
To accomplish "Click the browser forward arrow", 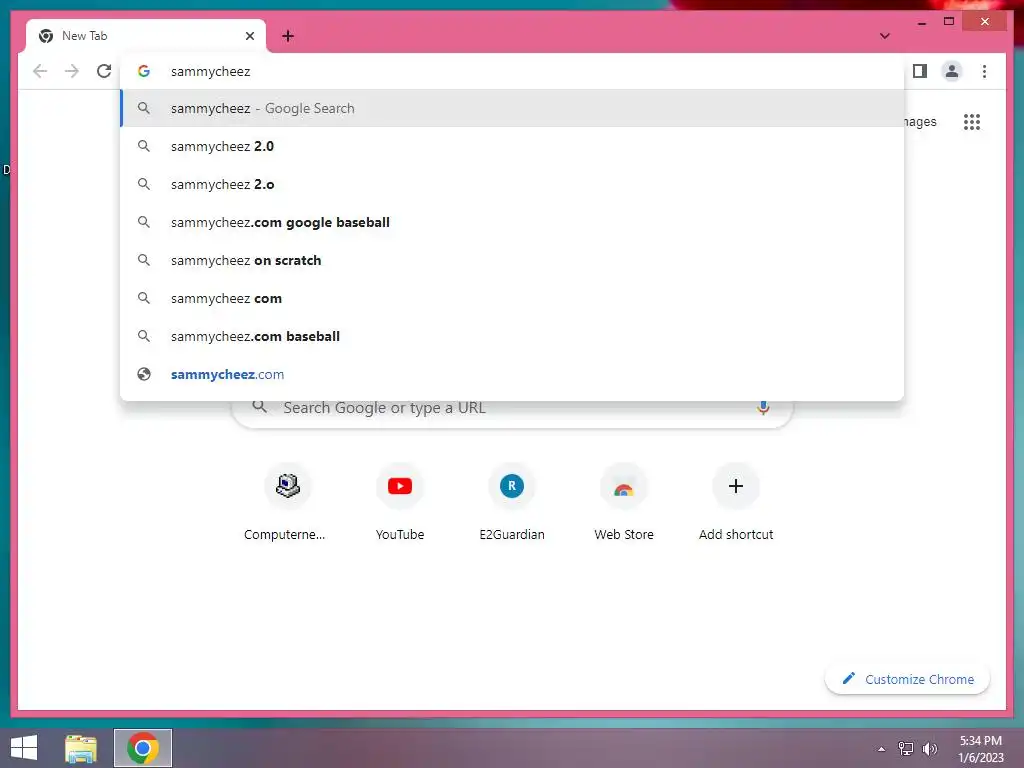I will click(x=72, y=71).
